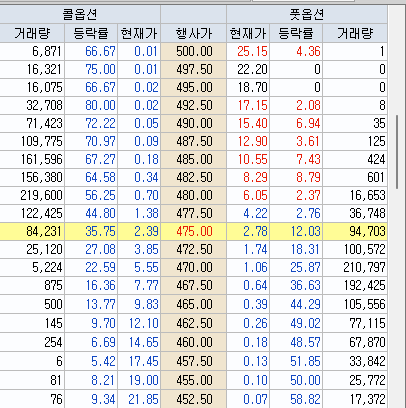
Task: Select strike price 487.50 cell
Action: pyautogui.click(x=194, y=142)
